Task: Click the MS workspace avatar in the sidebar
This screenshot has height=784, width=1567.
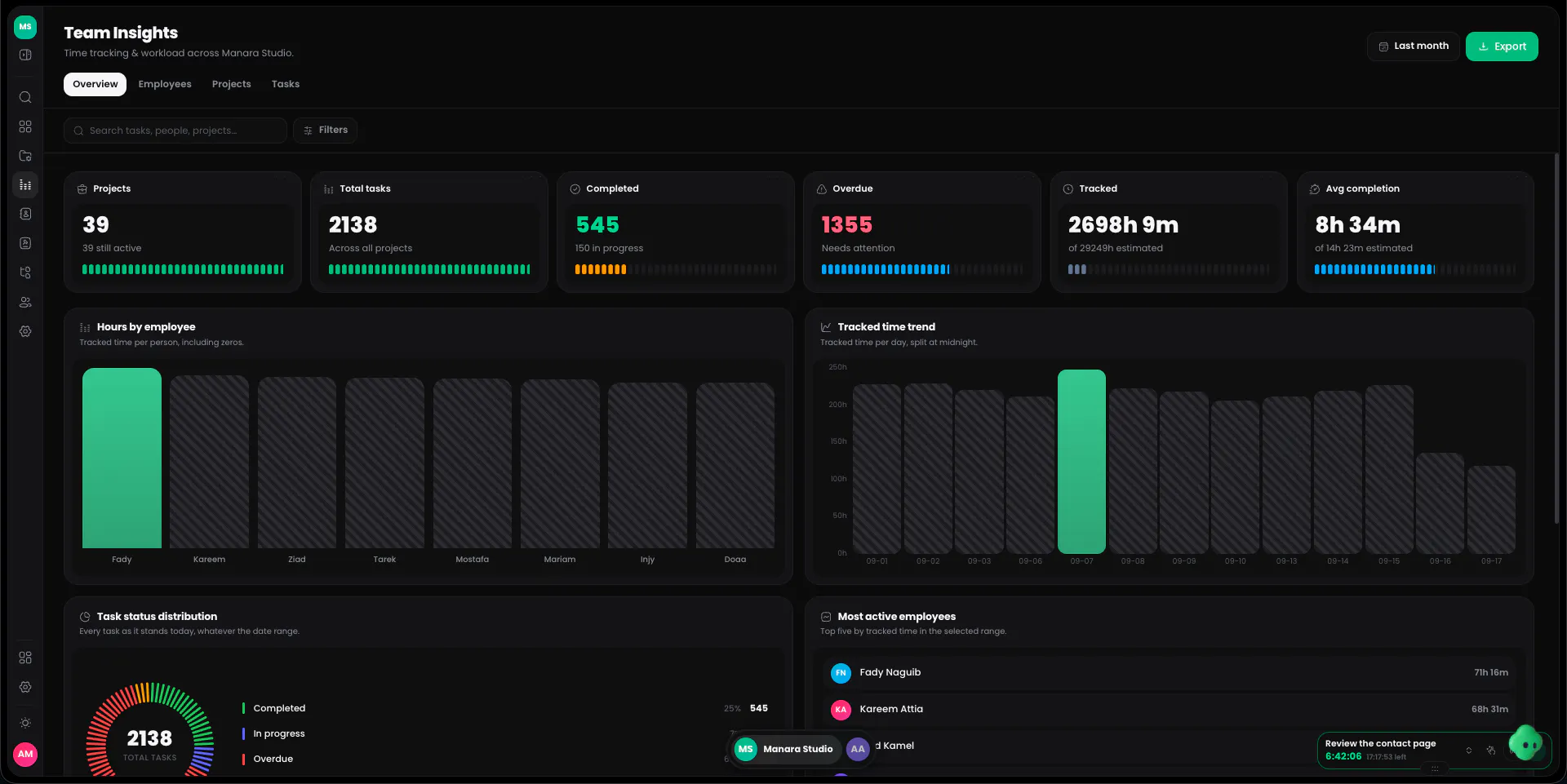Action: click(x=25, y=27)
